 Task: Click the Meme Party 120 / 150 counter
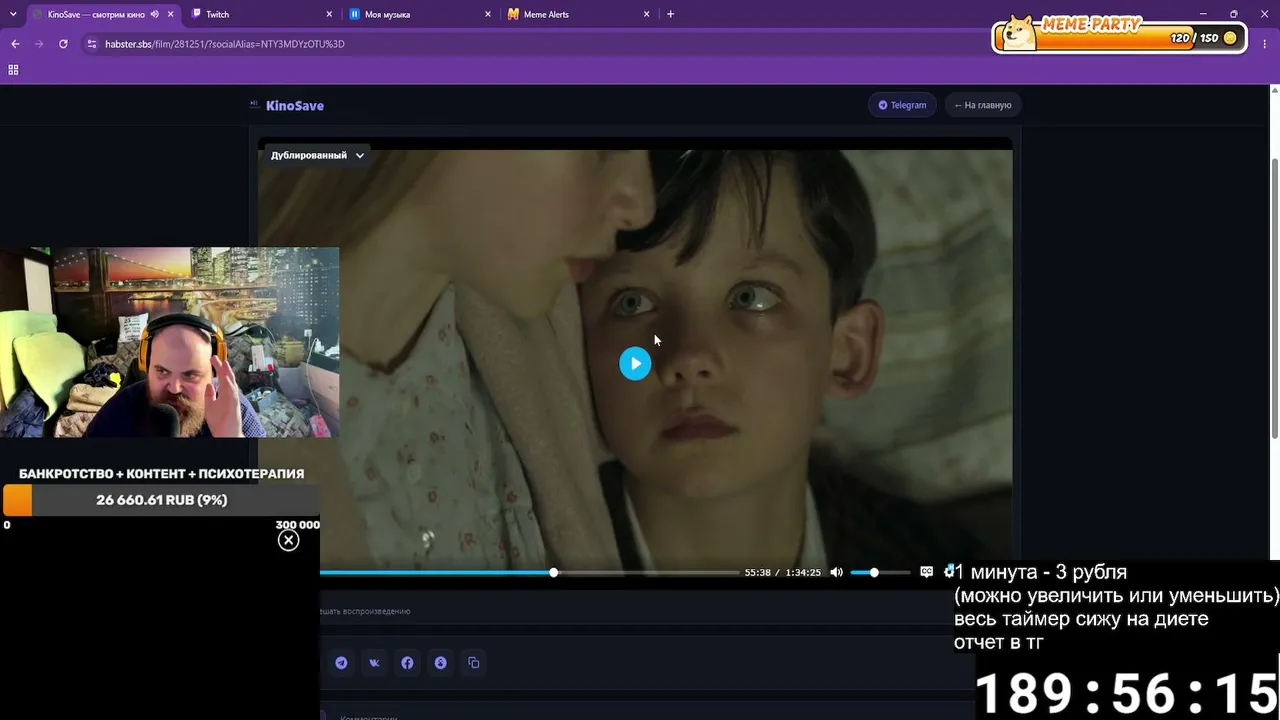1194,38
